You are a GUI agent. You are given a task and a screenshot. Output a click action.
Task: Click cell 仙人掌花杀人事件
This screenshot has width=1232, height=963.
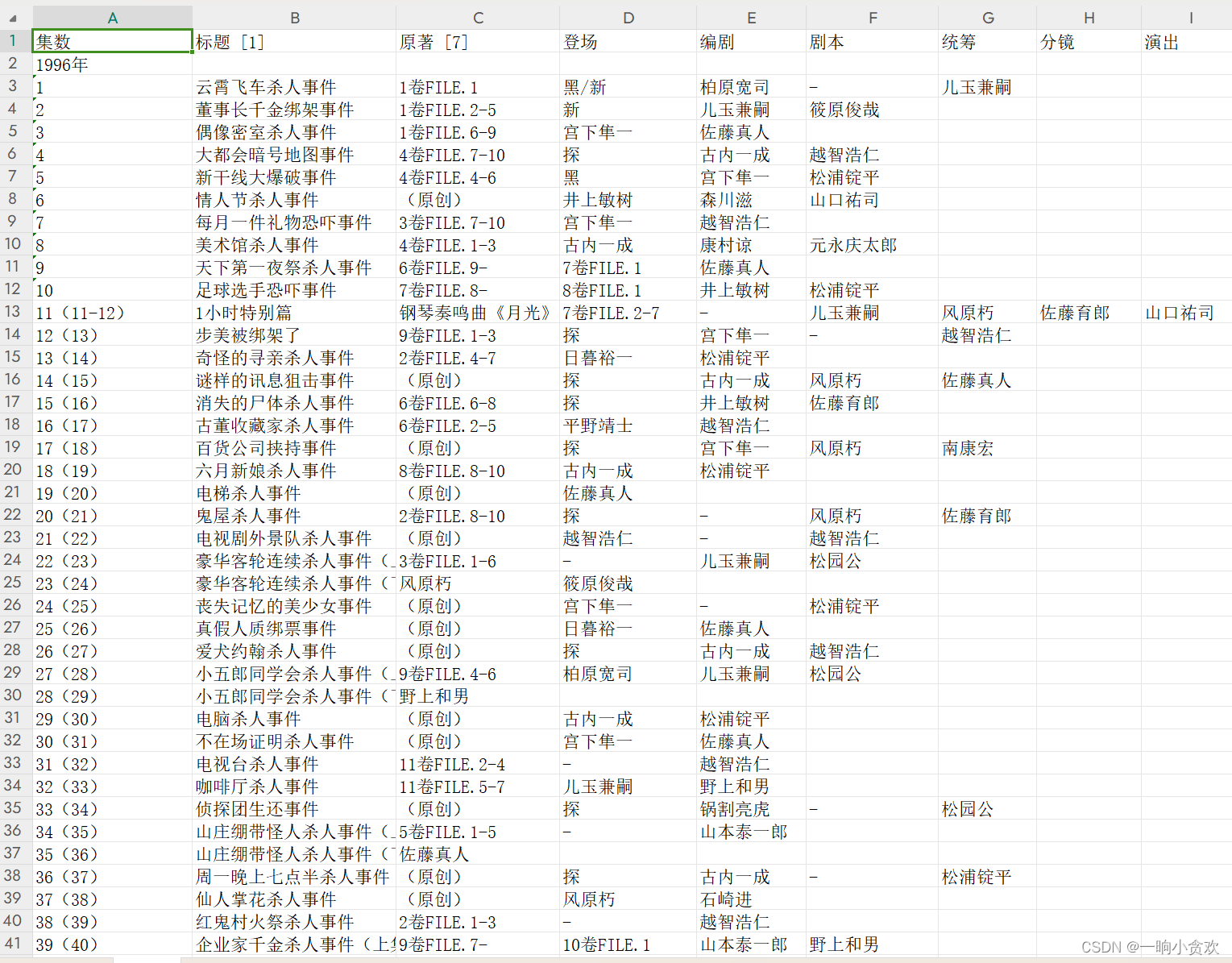(x=295, y=899)
